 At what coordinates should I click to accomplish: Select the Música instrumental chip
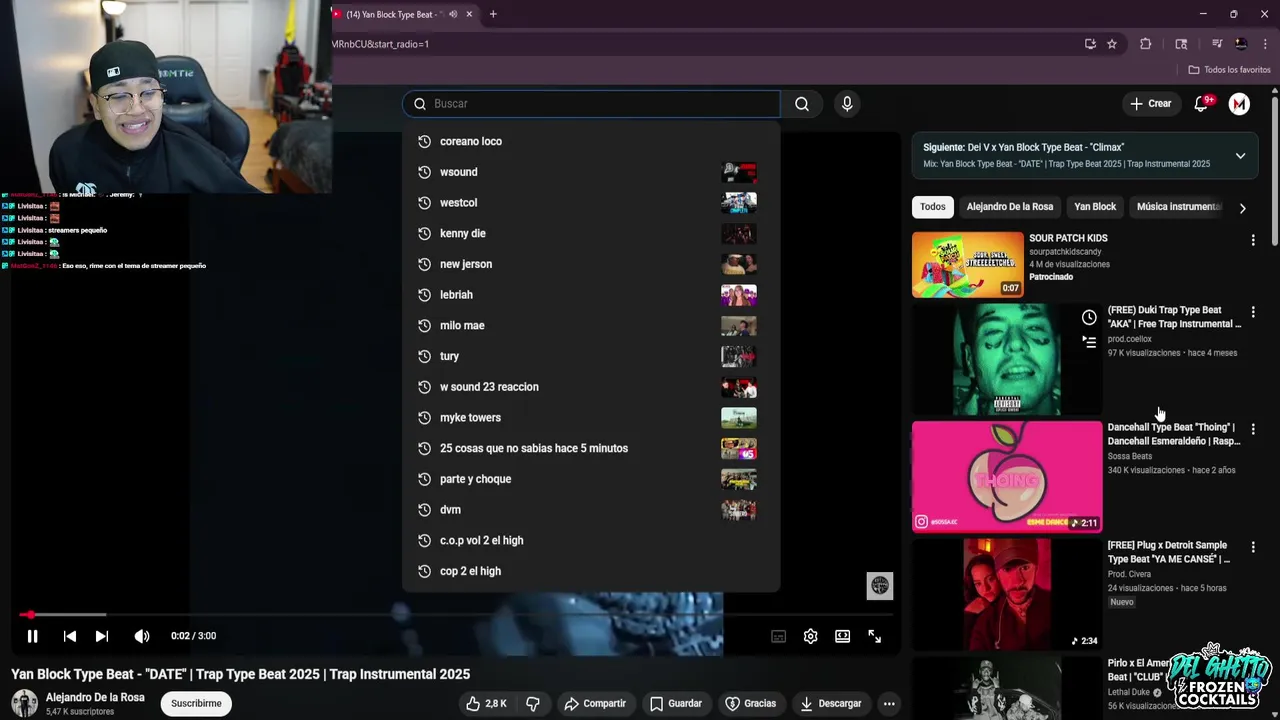tap(1178, 207)
